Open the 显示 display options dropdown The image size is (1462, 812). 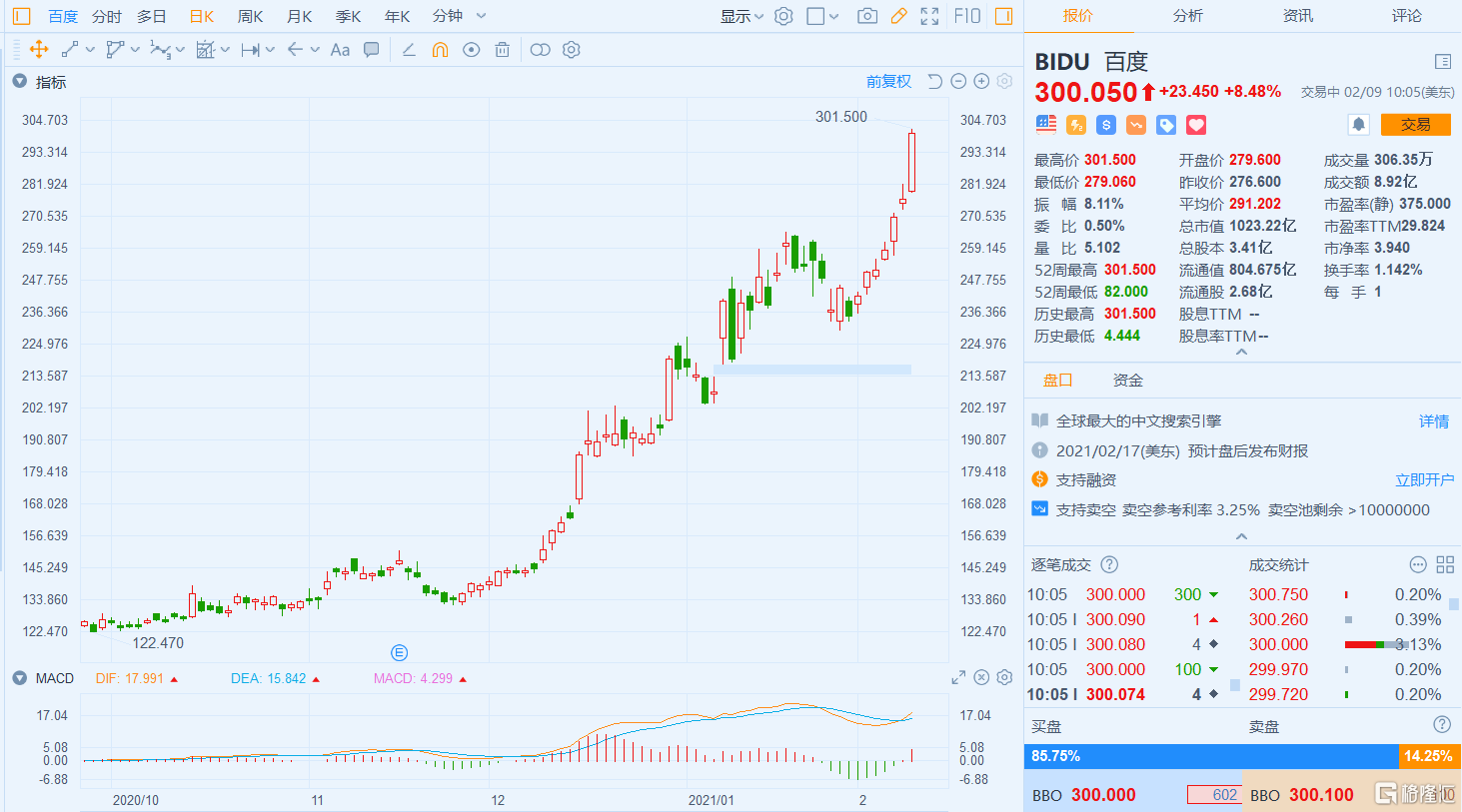[741, 16]
